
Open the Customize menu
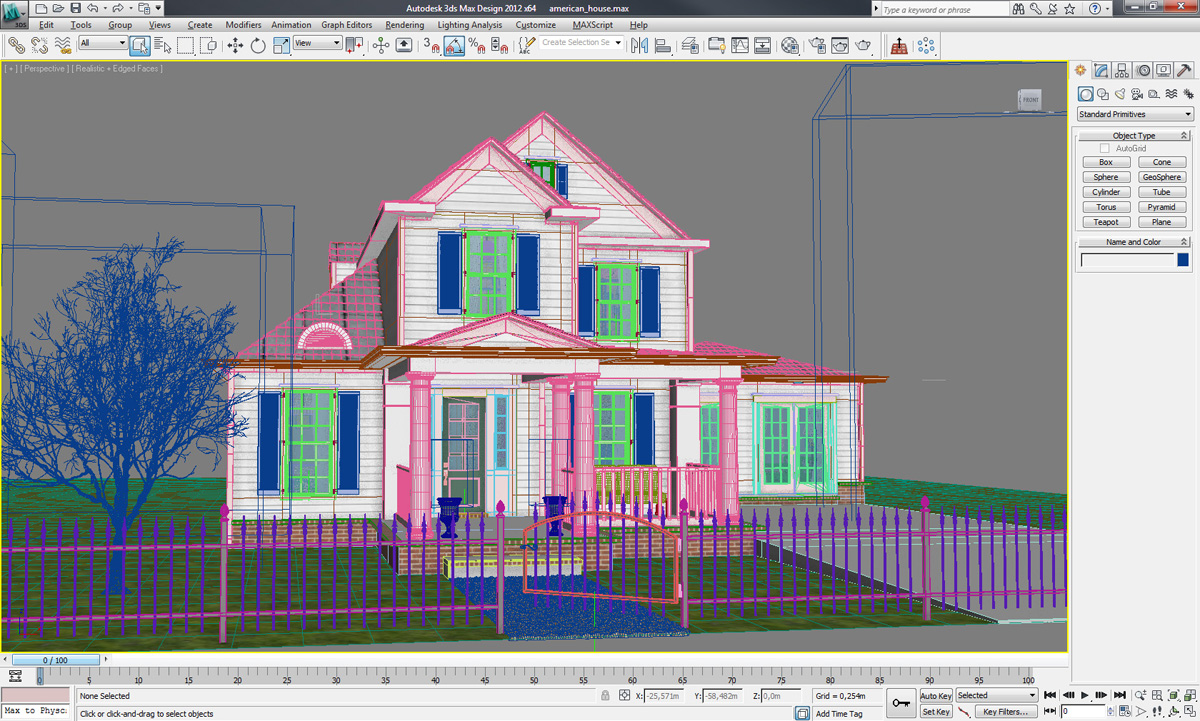[535, 25]
